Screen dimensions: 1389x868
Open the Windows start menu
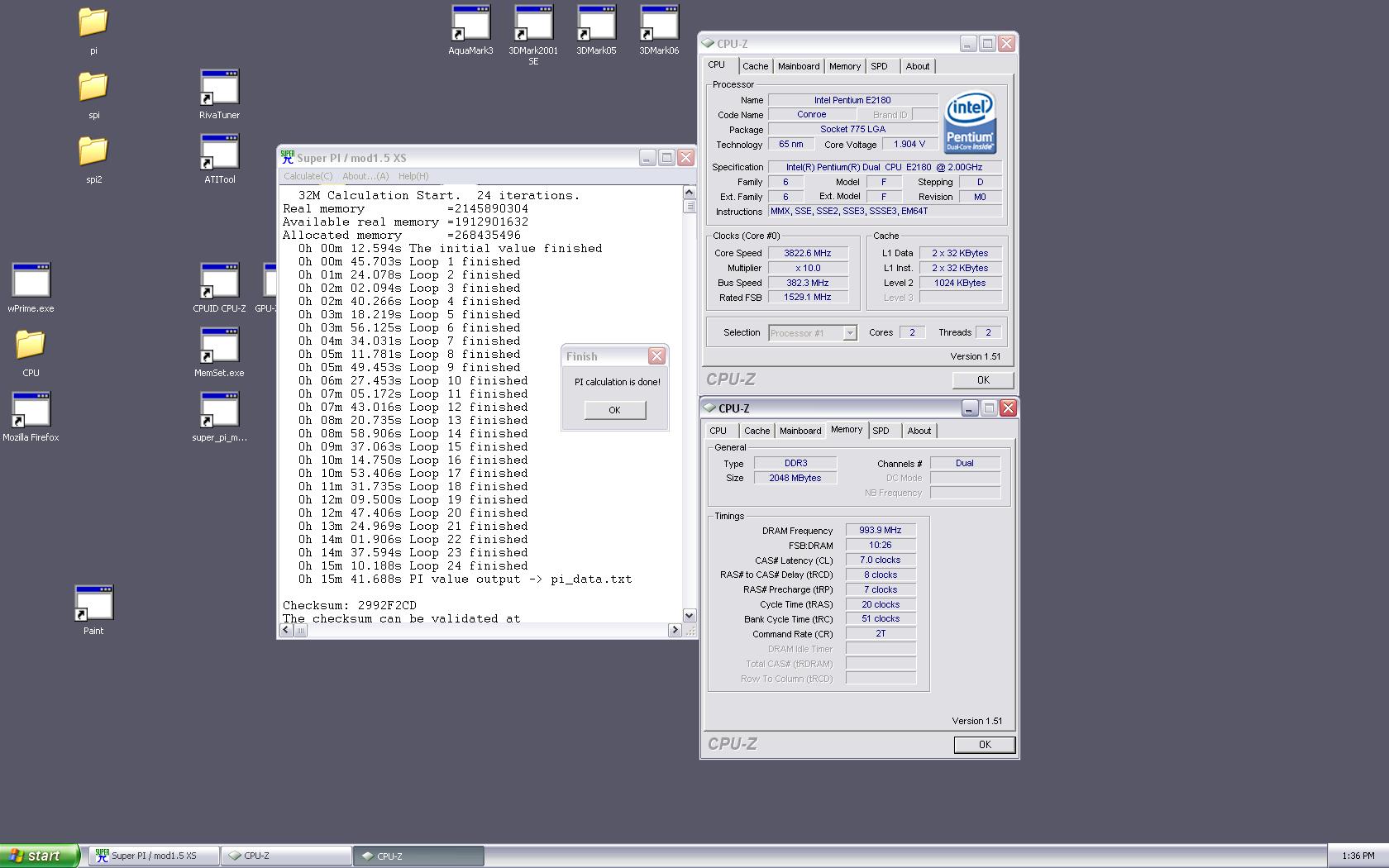tap(40, 856)
